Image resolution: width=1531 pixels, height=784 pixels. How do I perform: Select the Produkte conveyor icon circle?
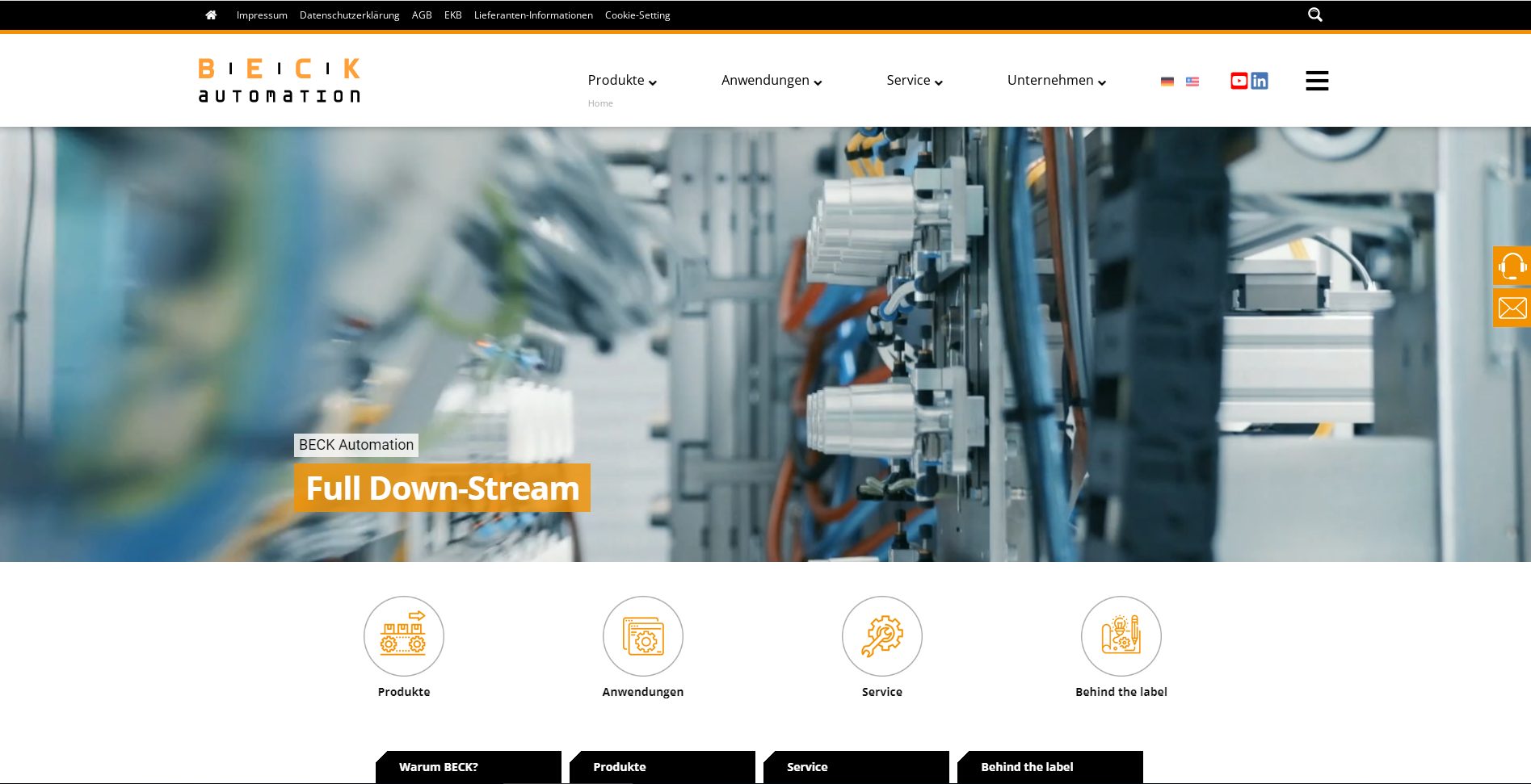tap(403, 635)
